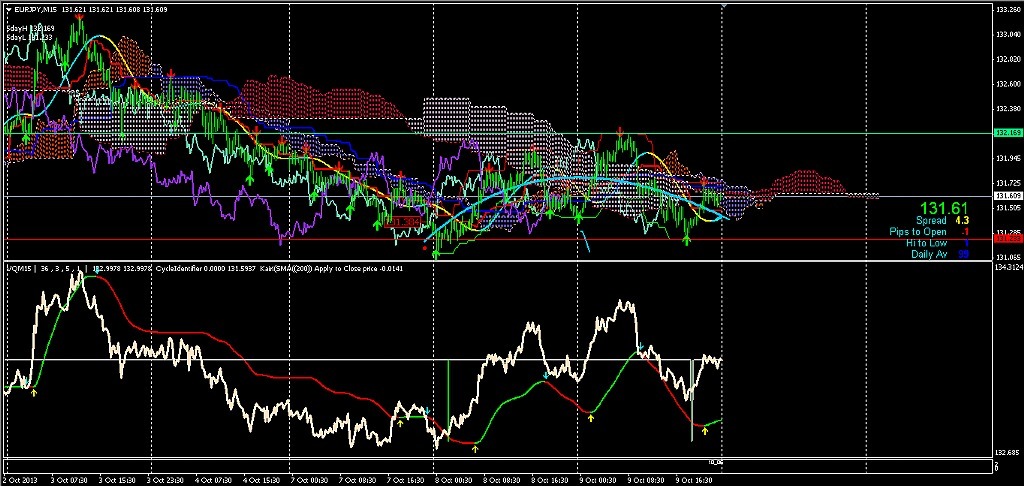Click the red 131.233 price tag on the axis
The height and width of the screenshot is (486, 1024).
(1008, 240)
